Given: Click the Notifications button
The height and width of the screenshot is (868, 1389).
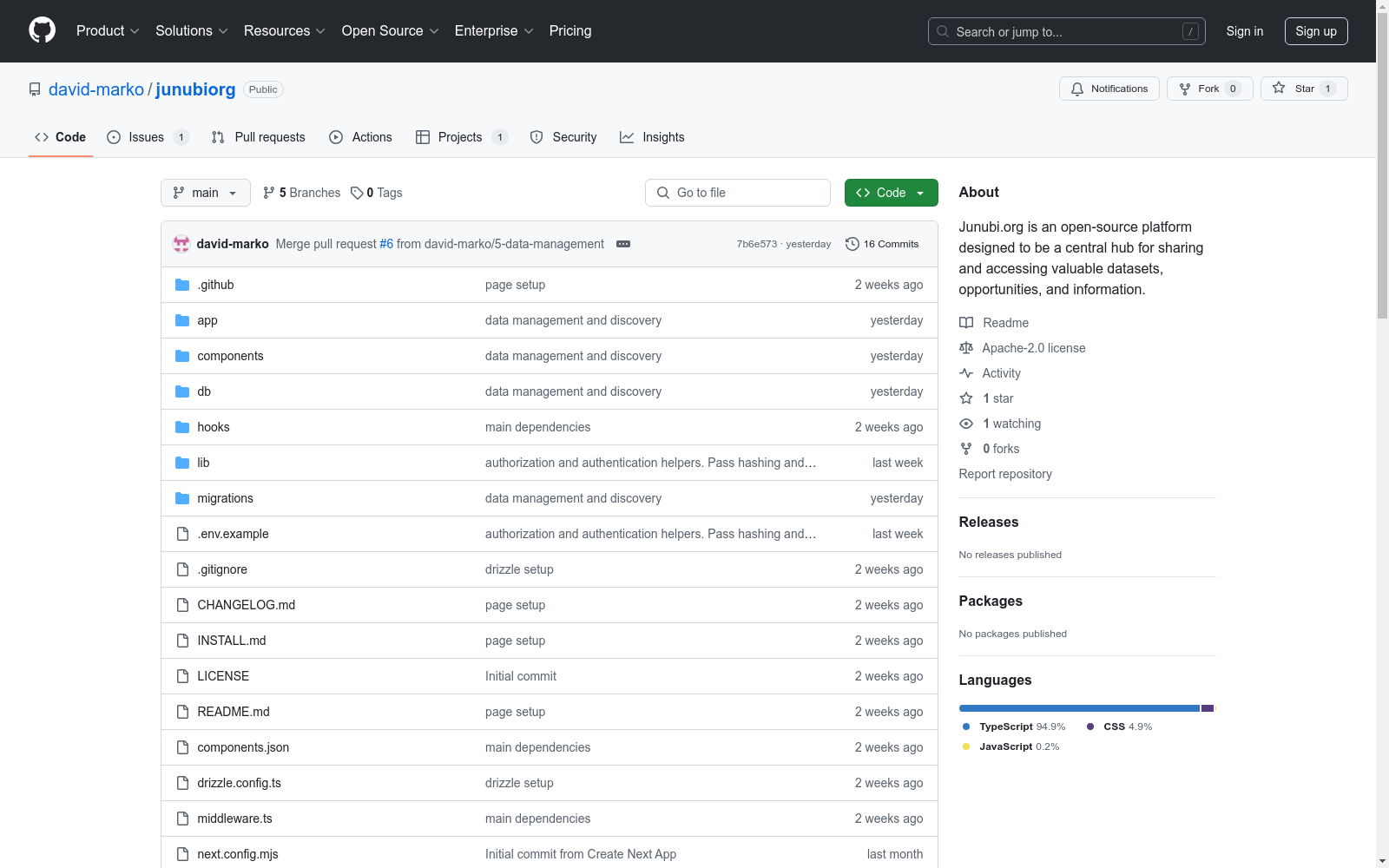Looking at the screenshot, I should 1109,89.
